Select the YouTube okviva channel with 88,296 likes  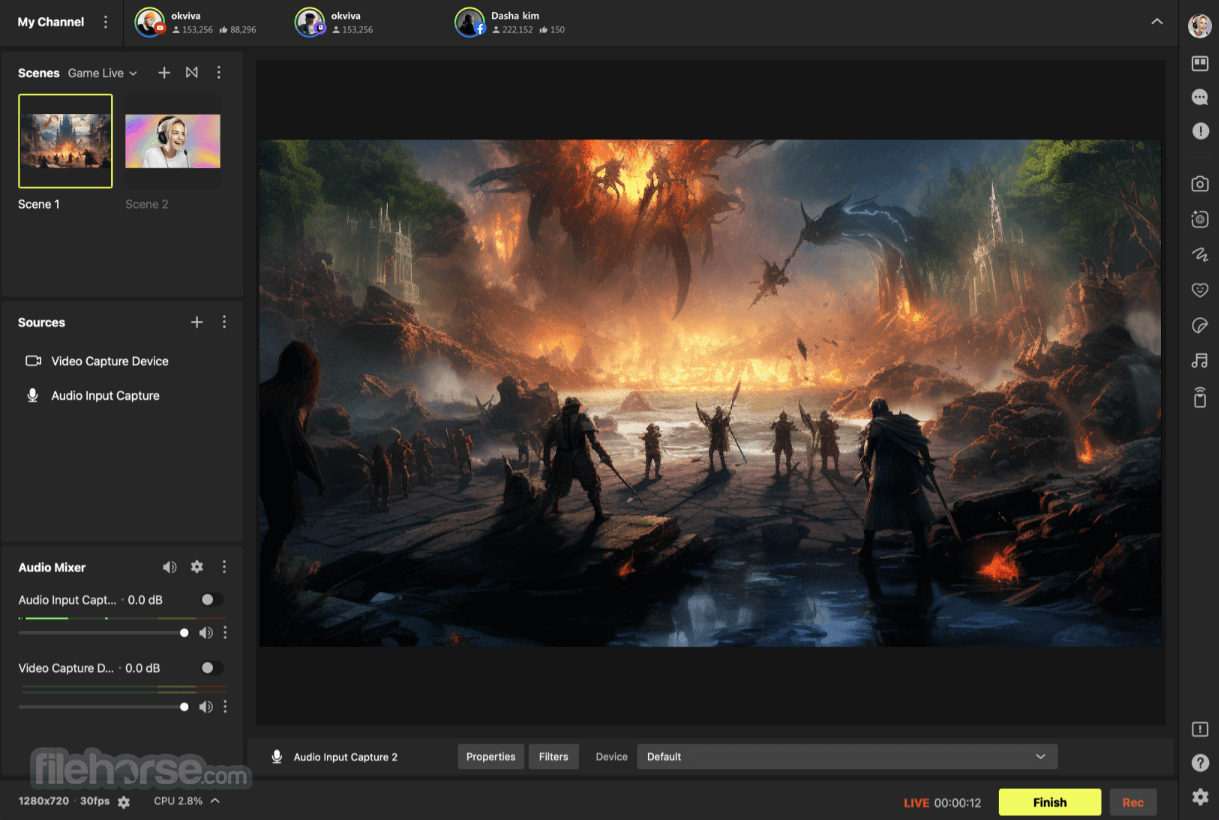click(196, 22)
